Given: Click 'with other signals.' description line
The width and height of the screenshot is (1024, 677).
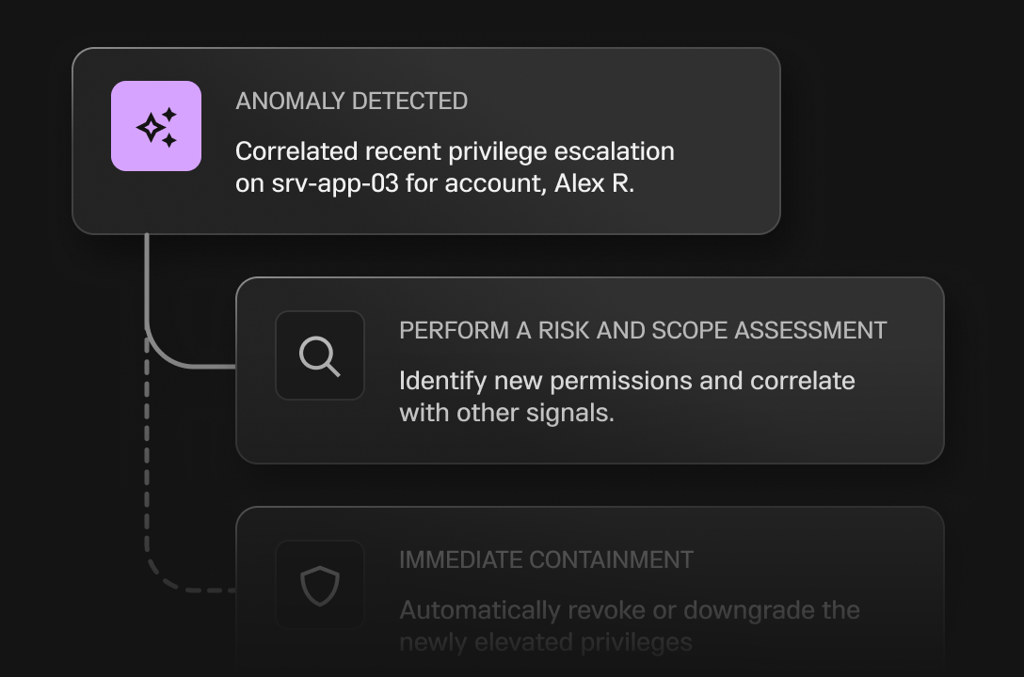Looking at the screenshot, I should 506,412.
